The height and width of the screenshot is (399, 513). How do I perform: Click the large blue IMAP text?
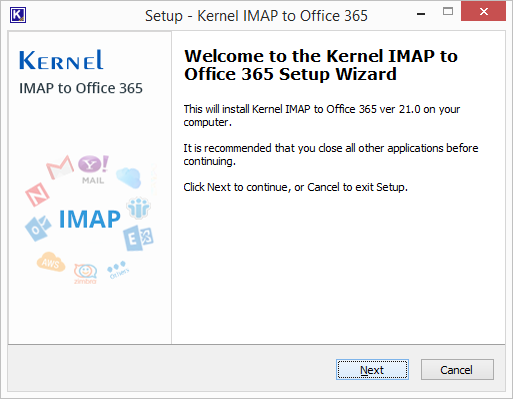pyautogui.click(x=90, y=219)
